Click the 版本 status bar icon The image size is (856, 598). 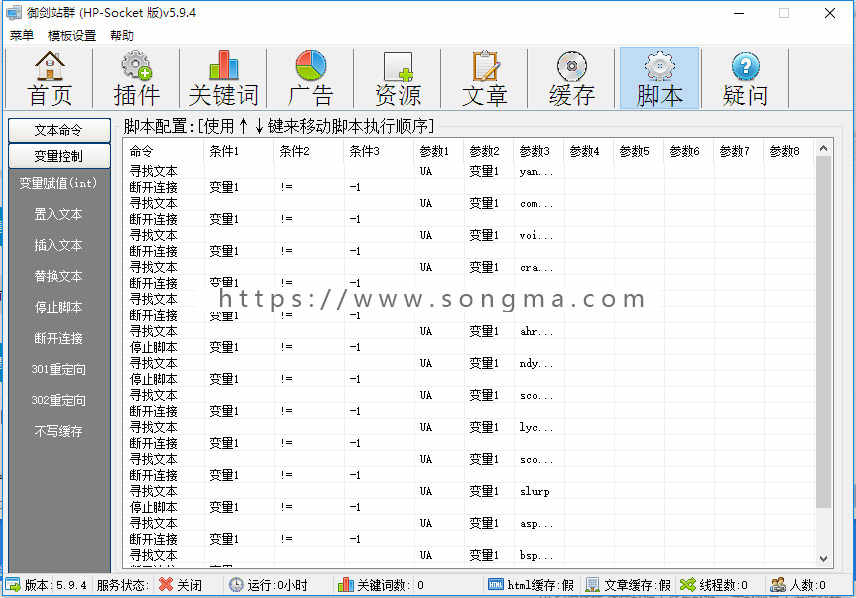point(13,585)
